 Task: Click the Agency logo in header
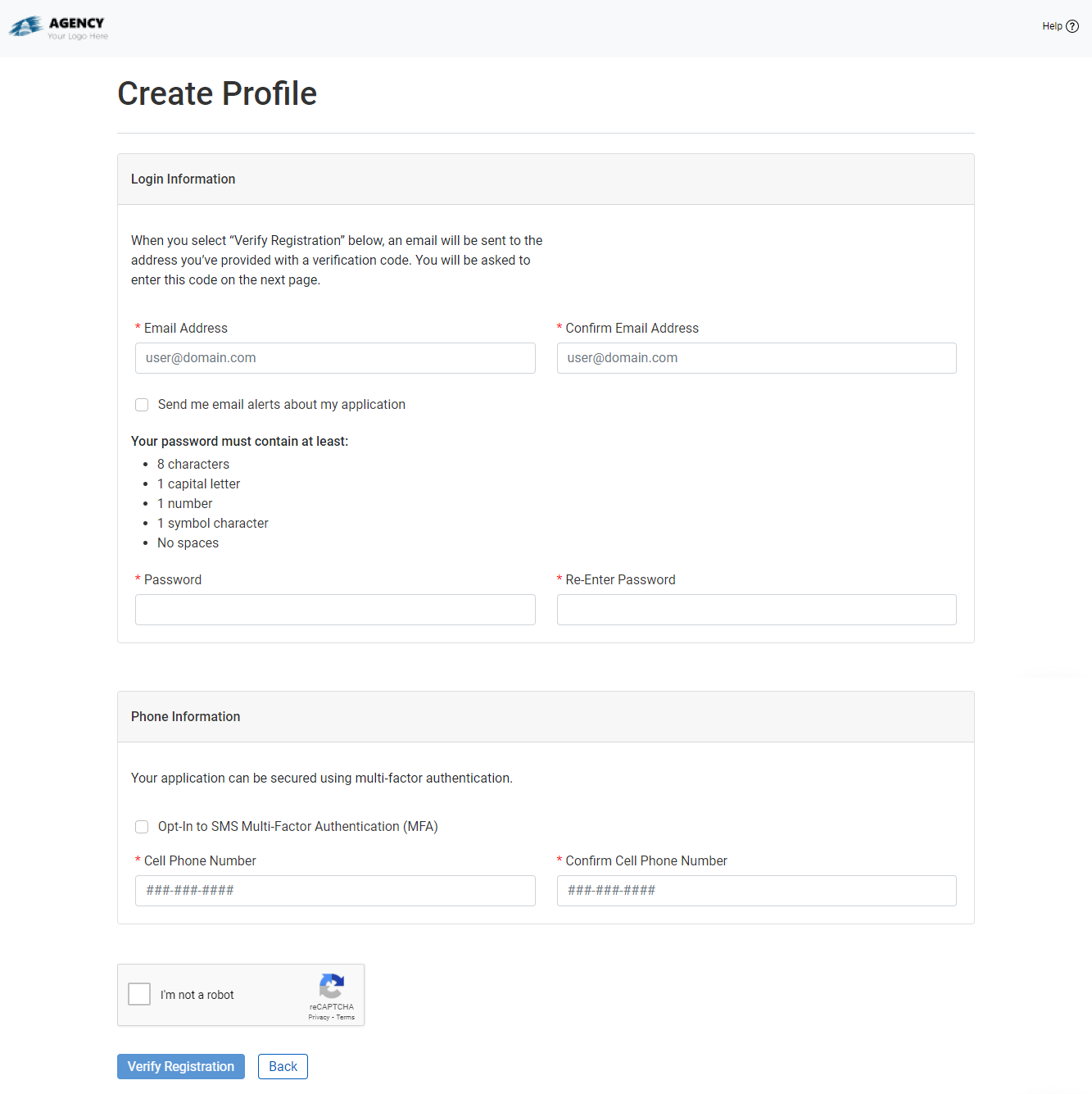(x=58, y=28)
